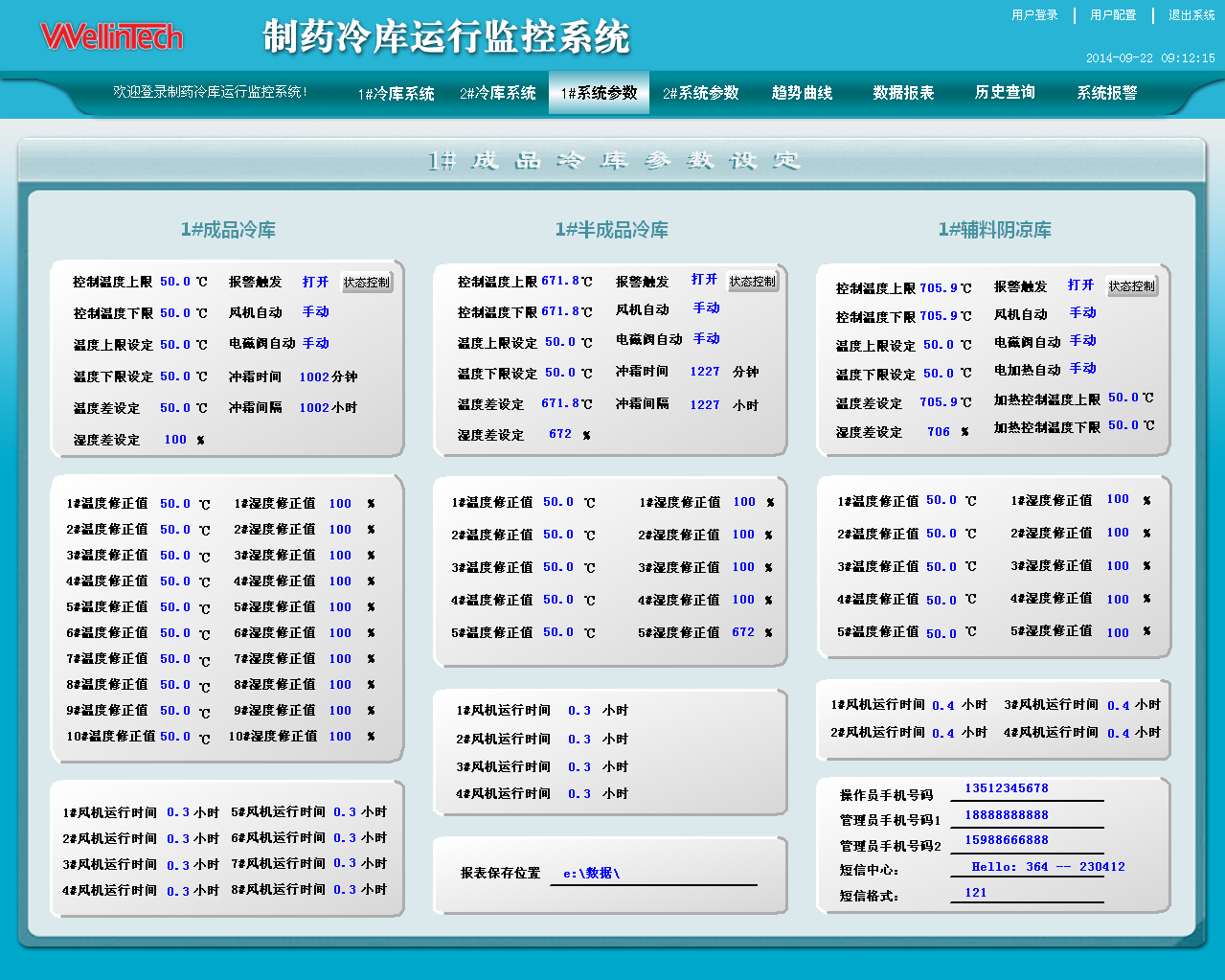Toggle 报警触发 打开 in 1#成品冷库
The image size is (1225, 980).
pyautogui.click(x=315, y=283)
